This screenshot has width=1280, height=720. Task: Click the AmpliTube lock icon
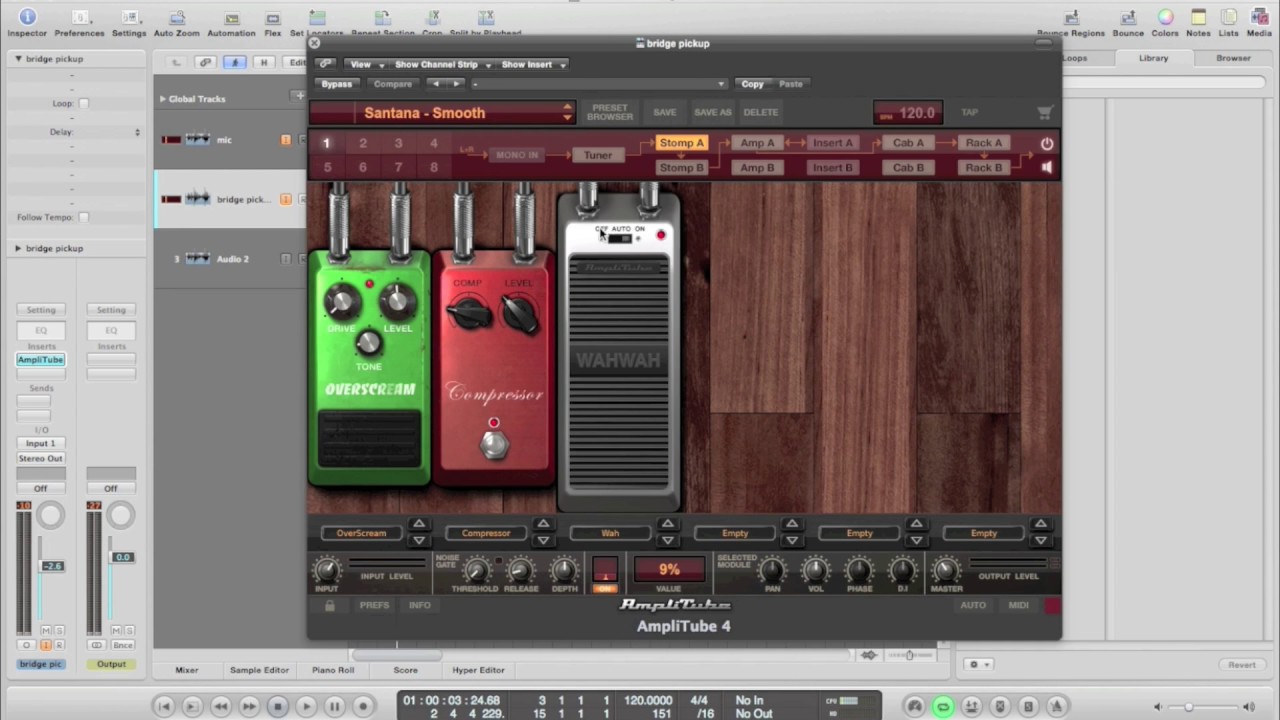click(329, 605)
